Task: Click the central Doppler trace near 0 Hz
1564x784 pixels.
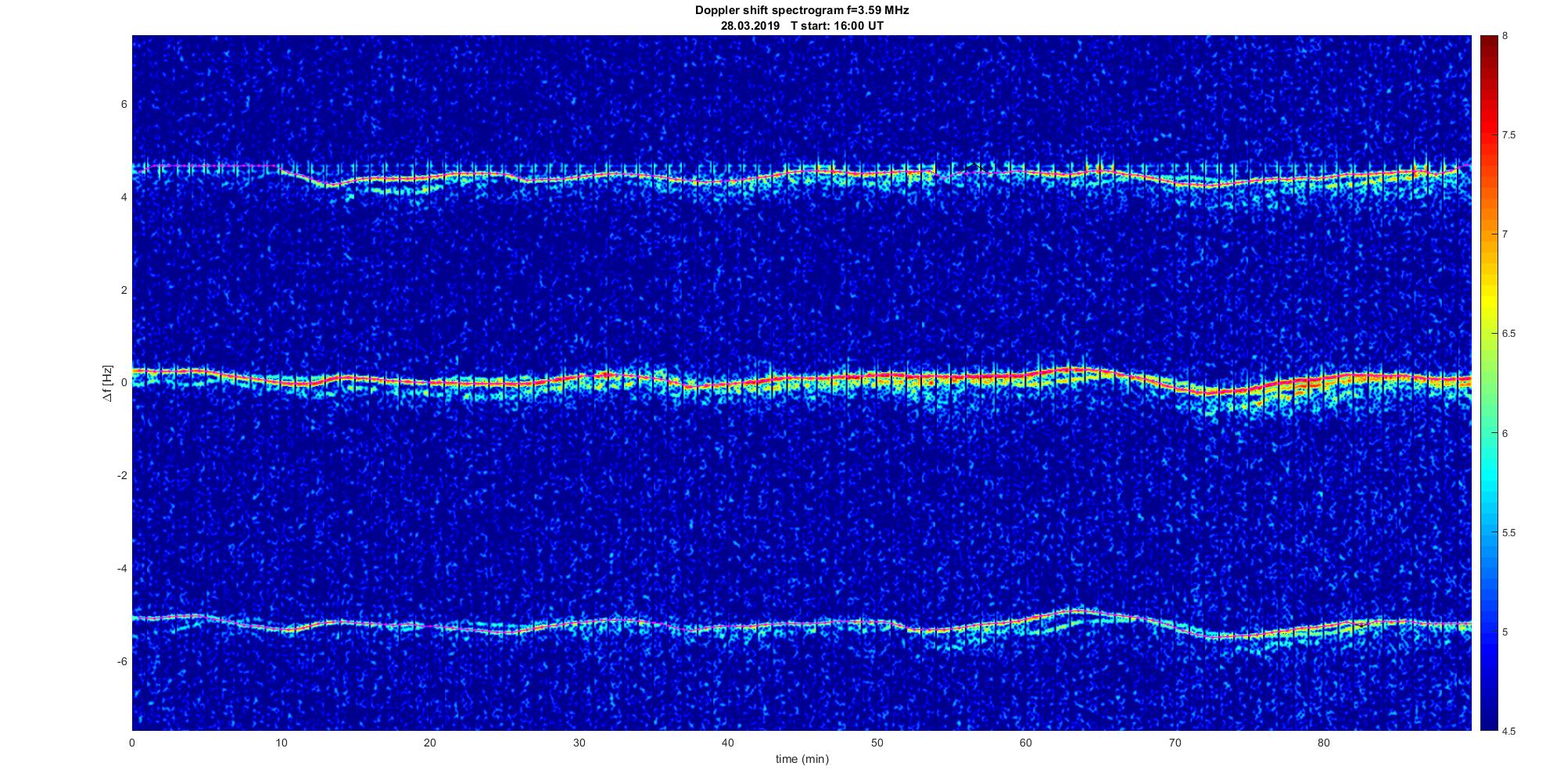Action: [x=802, y=379]
